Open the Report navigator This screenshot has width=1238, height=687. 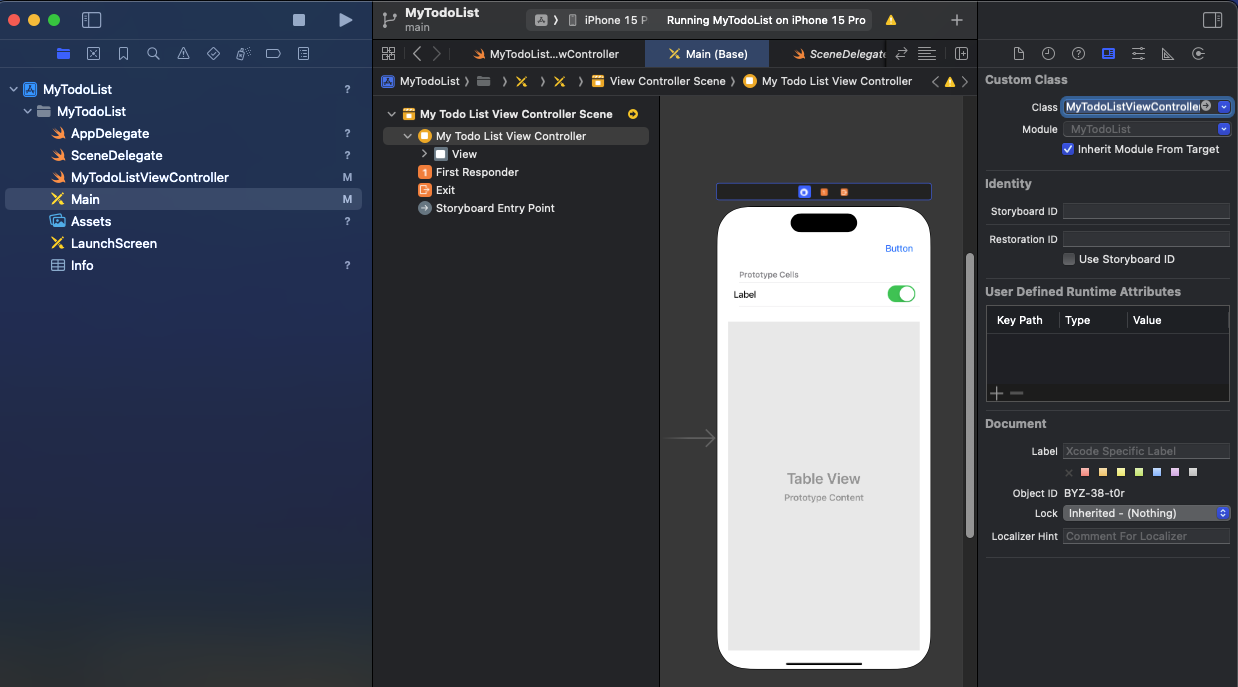point(303,54)
